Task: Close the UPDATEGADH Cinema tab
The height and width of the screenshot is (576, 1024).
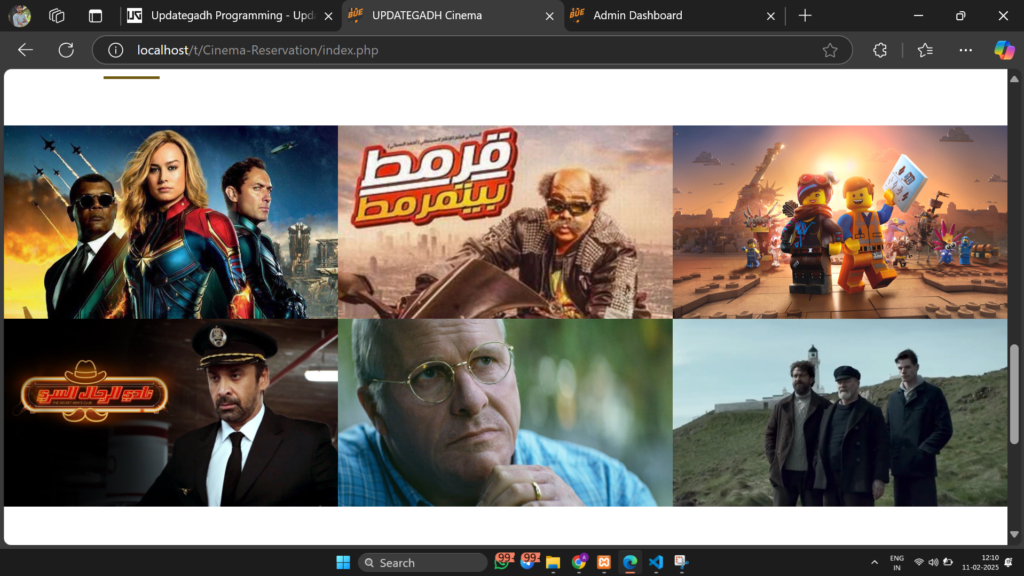Action: (x=550, y=16)
